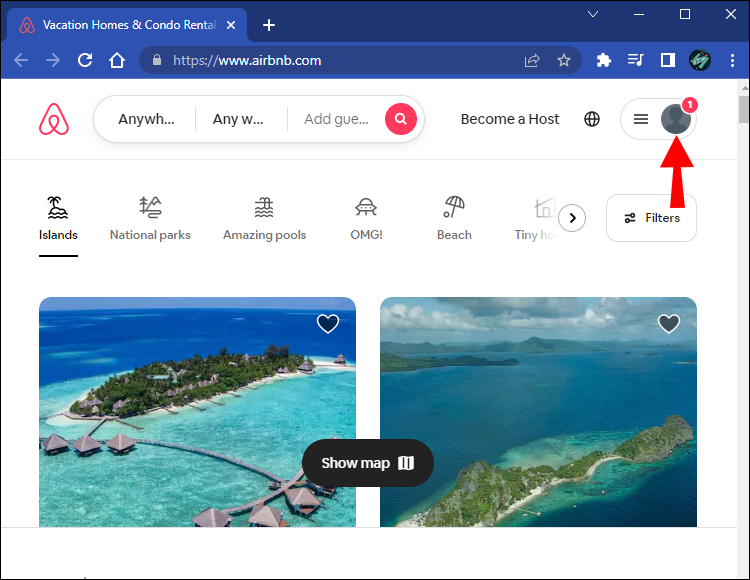Favorite the first island listing heart
Viewport: 750px width, 580px height.
coord(328,323)
